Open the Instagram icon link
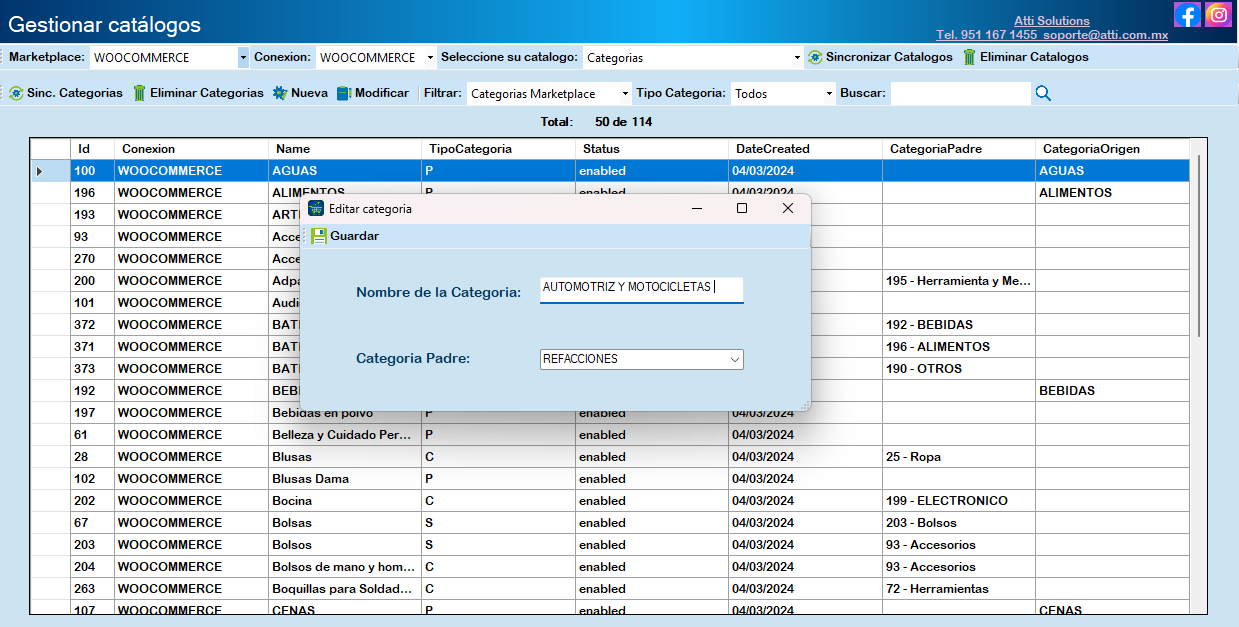The height and width of the screenshot is (627, 1239). pyautogui.click(x=1218, y=15)
